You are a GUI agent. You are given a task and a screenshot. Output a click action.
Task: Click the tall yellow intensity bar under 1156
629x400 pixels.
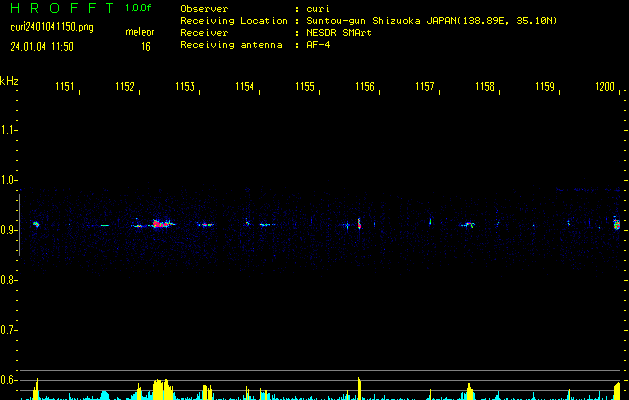click(358, 388)
